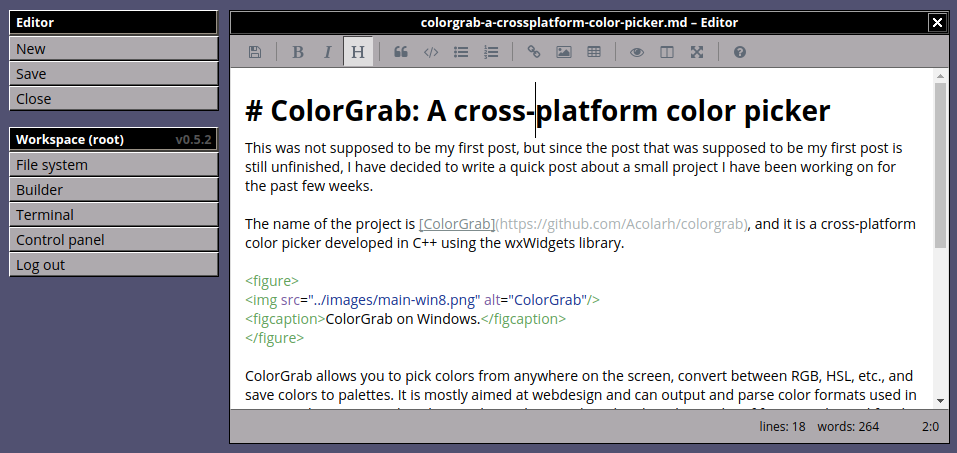The image size is (957, 453).
Task: Open File system from the Workspace menu
Action: (114, 165)
